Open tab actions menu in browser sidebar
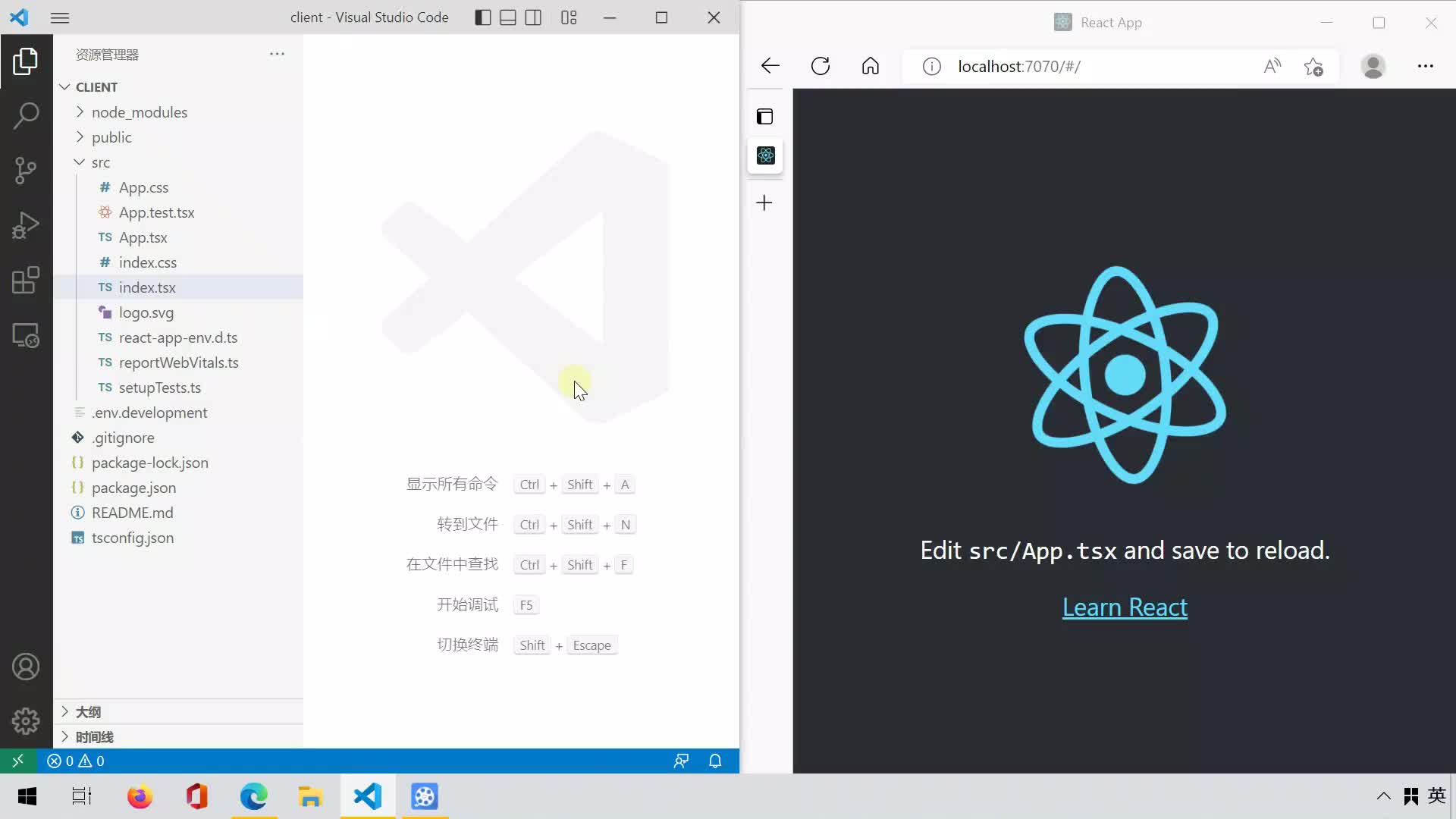This screenshot has width=1456, height=819. 765,116
